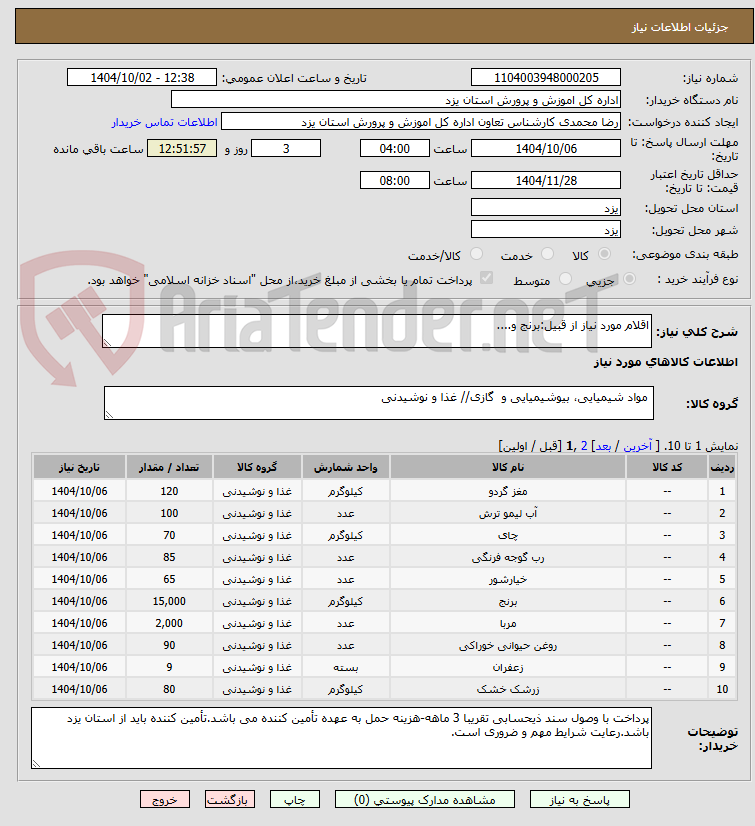Click the خروج exit button

coord(164,800)
